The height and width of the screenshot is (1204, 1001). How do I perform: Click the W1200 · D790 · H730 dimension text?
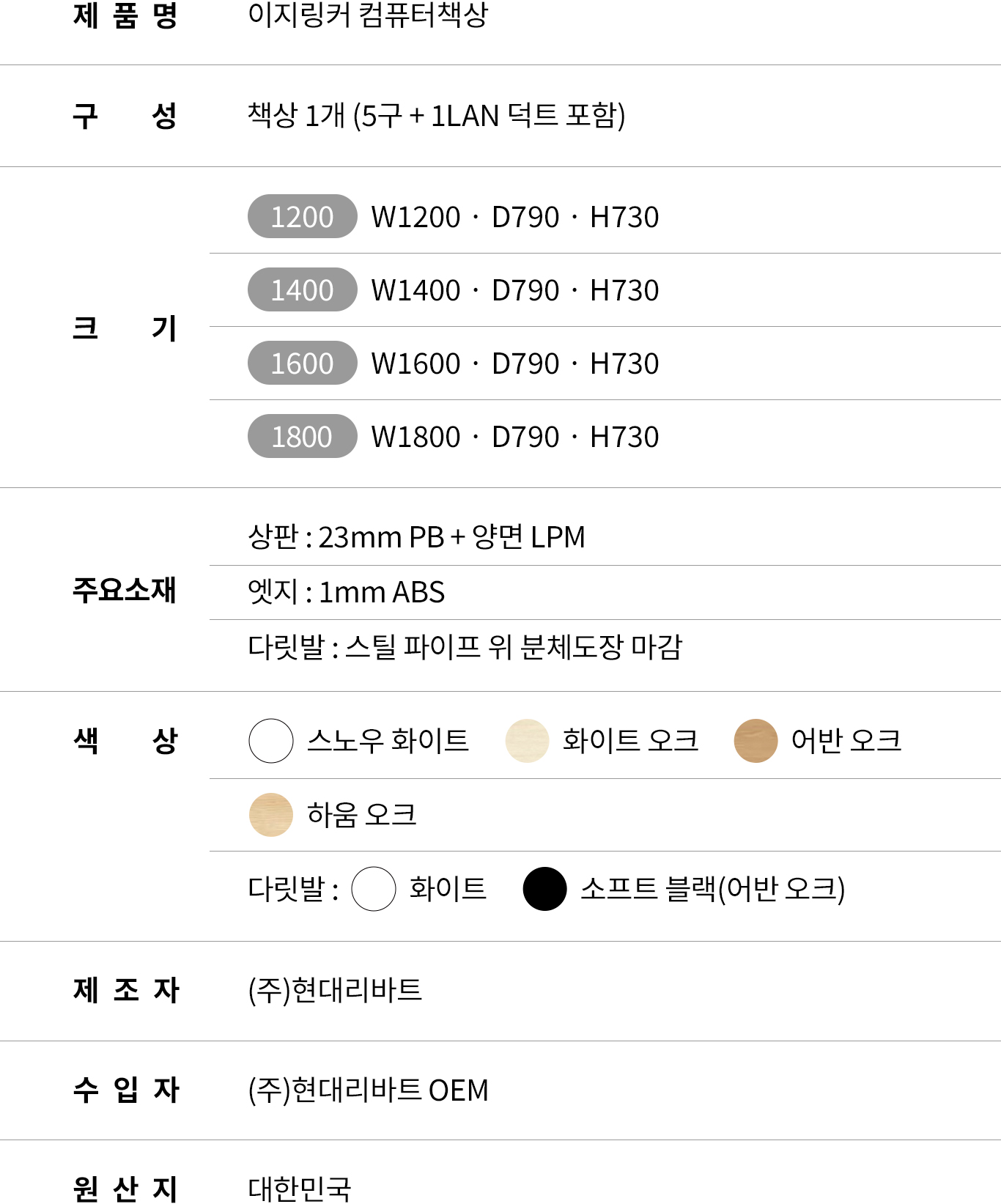tap(514, 217)
